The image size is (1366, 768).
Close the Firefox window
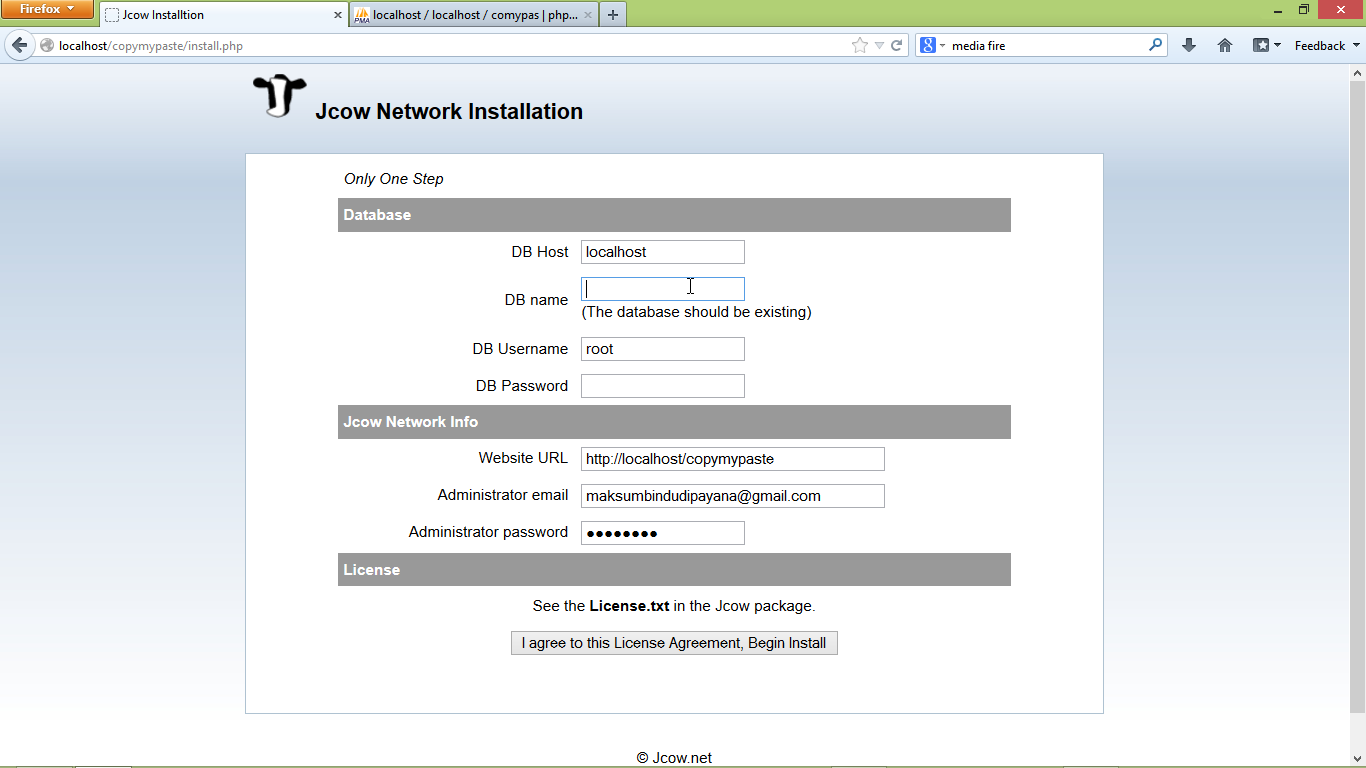coord(1340,9)
